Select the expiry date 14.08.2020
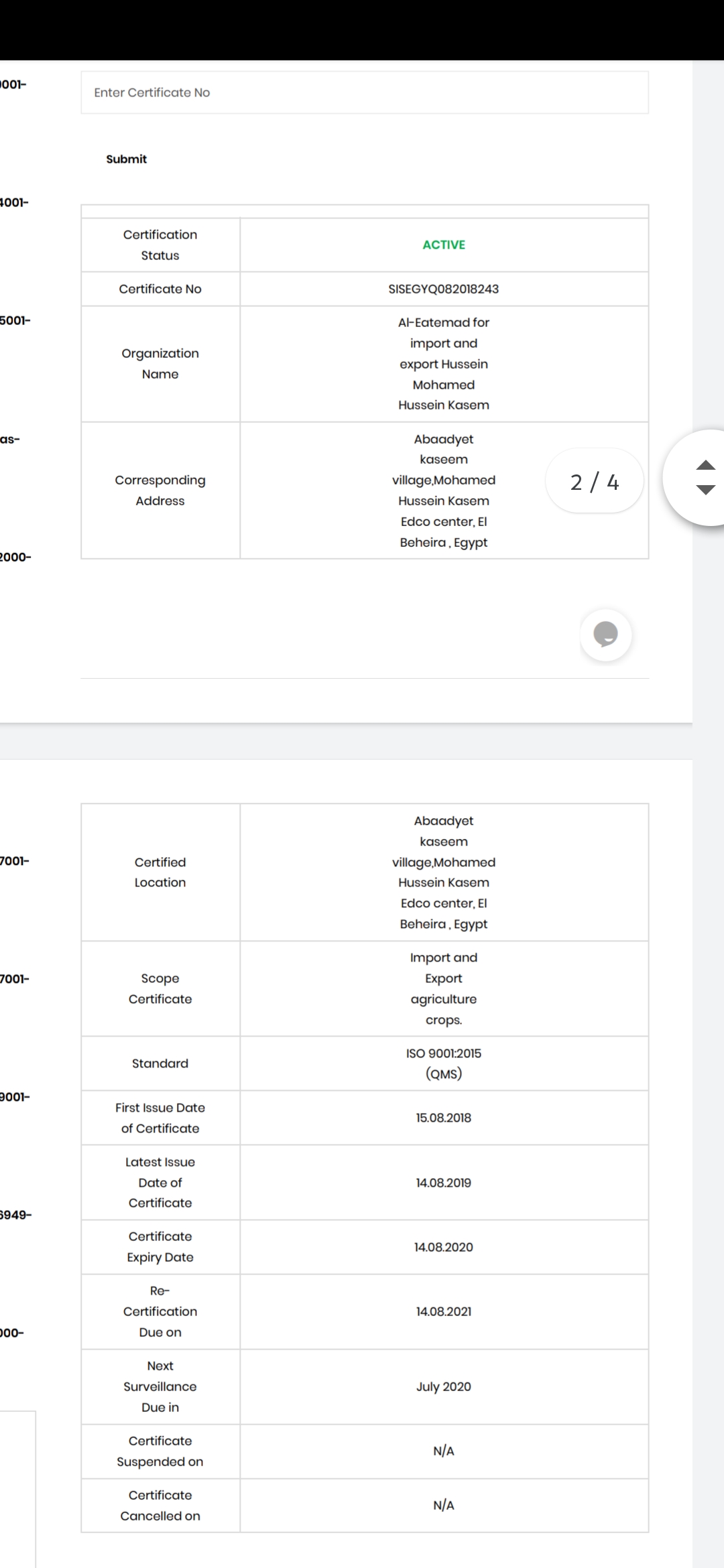The width and height of the screenshot is (724, 1568). pos(444,1247)
